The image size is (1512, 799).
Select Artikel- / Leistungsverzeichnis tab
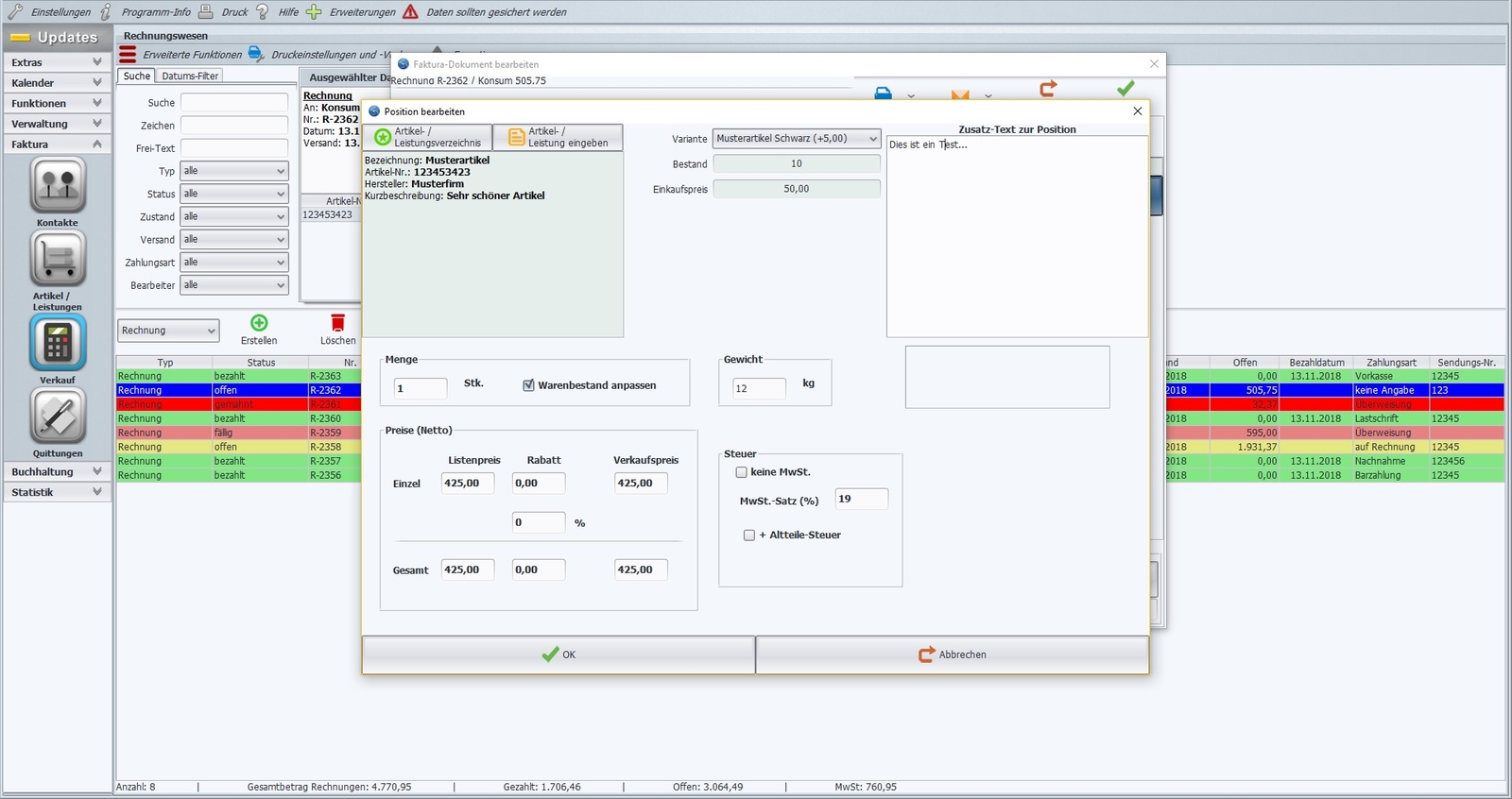coord(428,137)
